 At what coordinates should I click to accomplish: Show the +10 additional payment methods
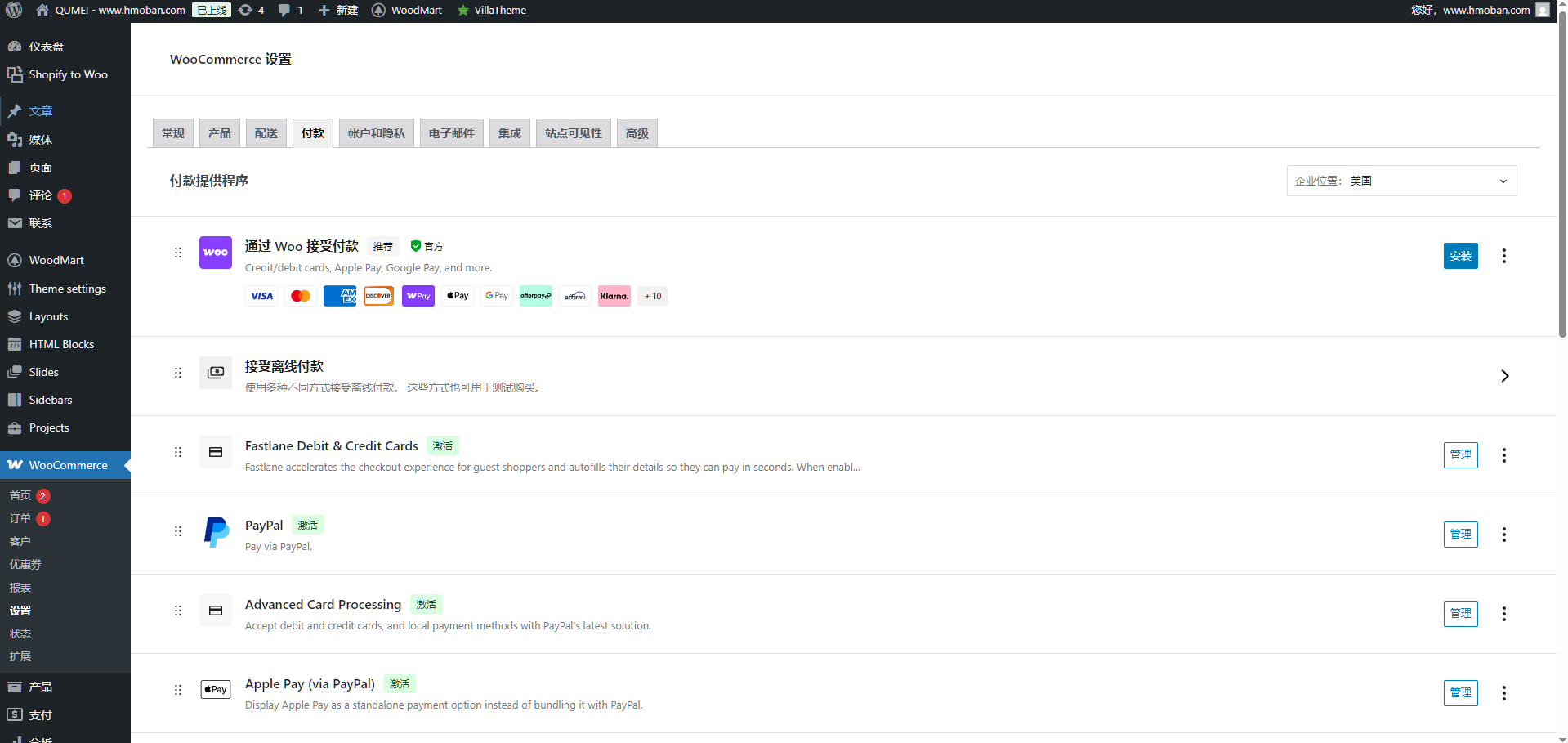tap(653, 296)
